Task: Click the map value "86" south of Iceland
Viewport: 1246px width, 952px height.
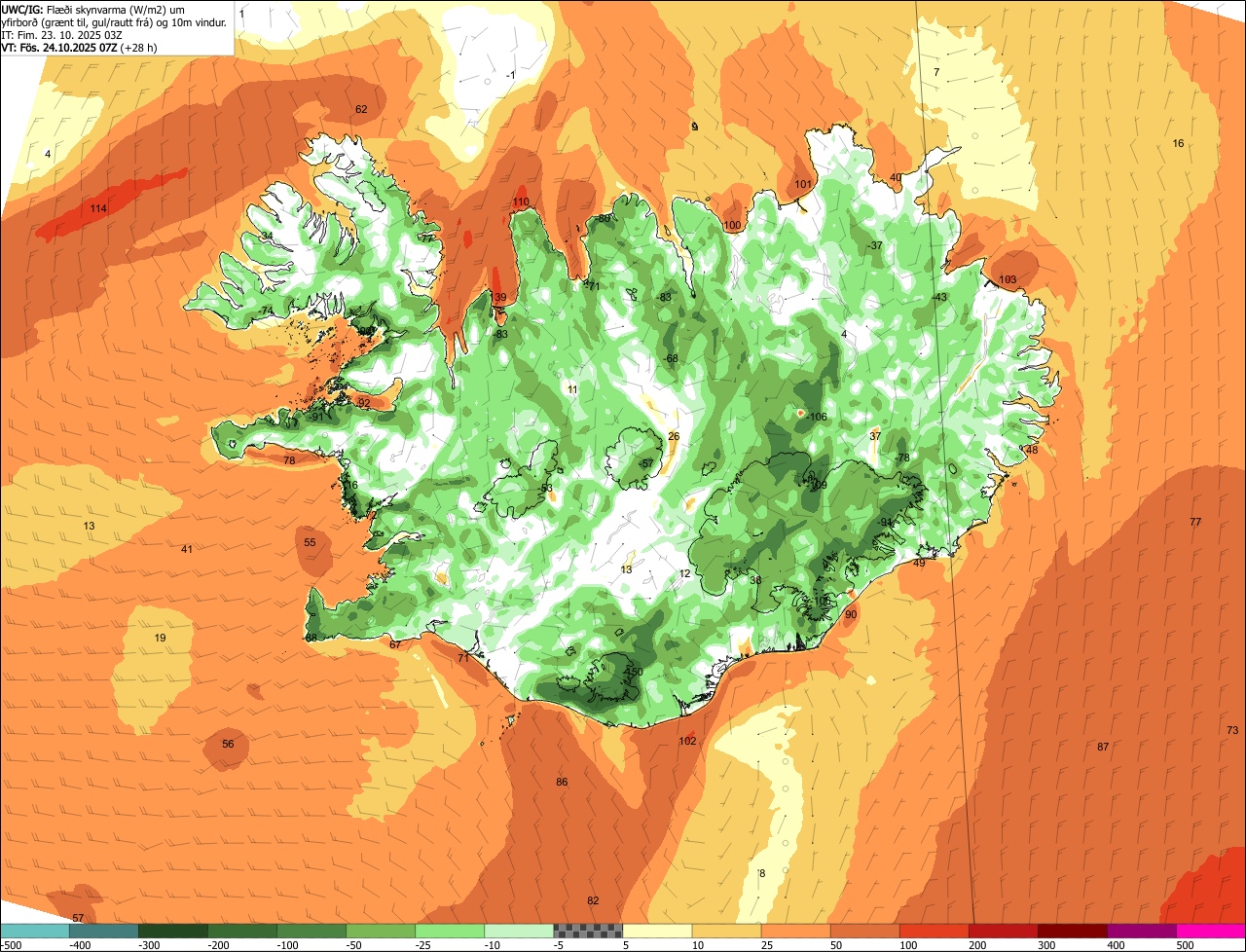Action: click(562, 783)
